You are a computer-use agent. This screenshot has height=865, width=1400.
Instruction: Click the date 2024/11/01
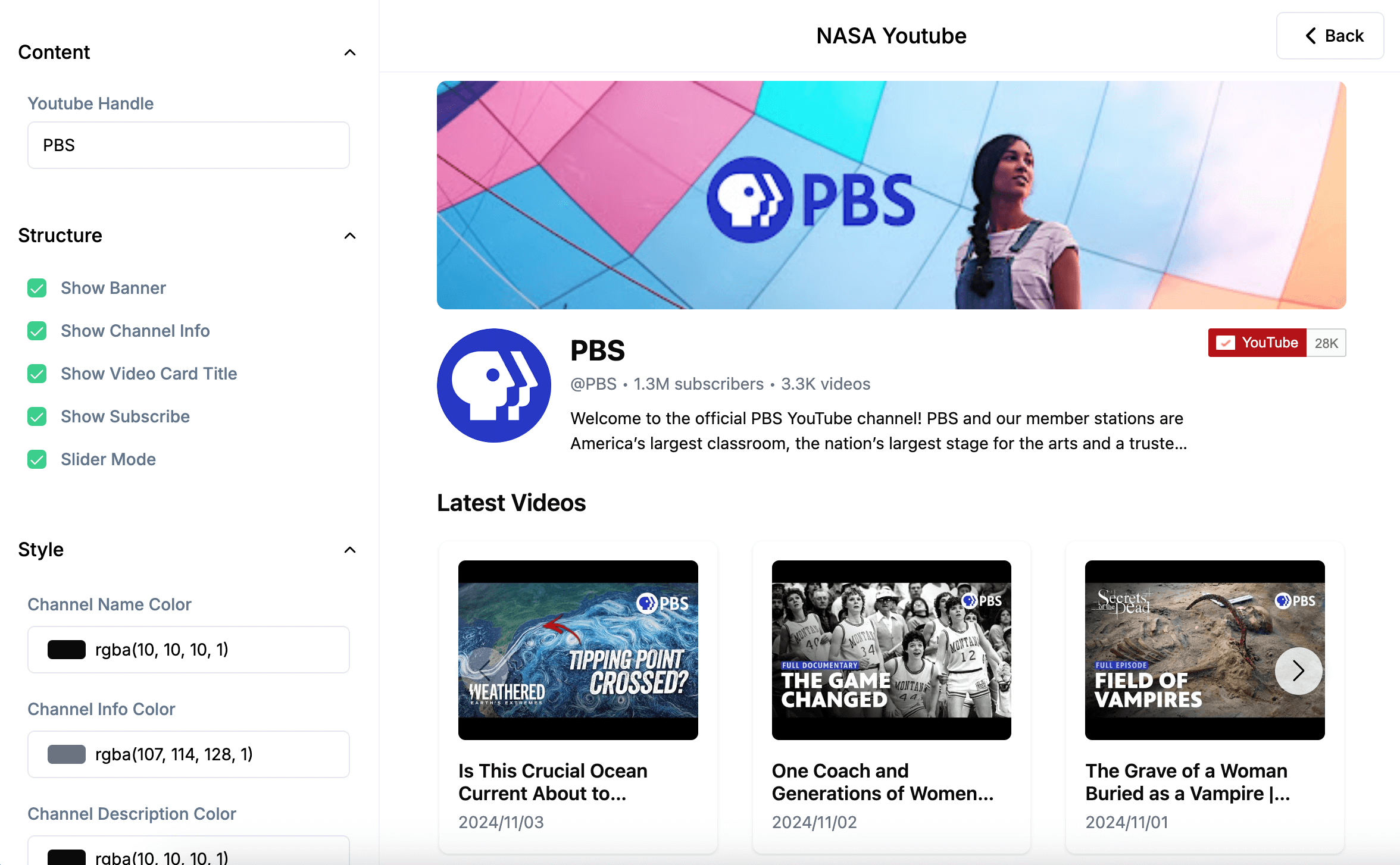(x=1127, y=822)
